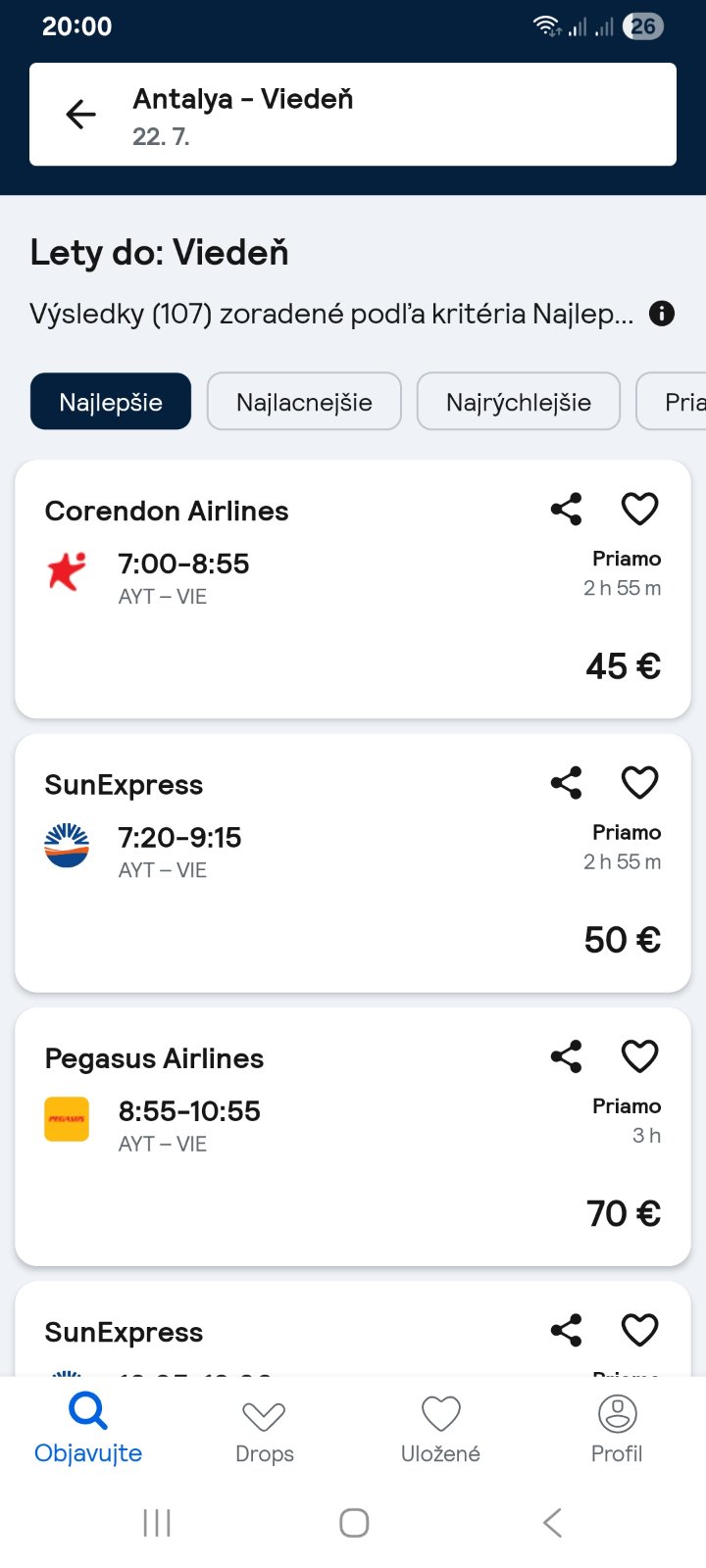
Task: Open the Profil tab
Action: (617, 1430)
